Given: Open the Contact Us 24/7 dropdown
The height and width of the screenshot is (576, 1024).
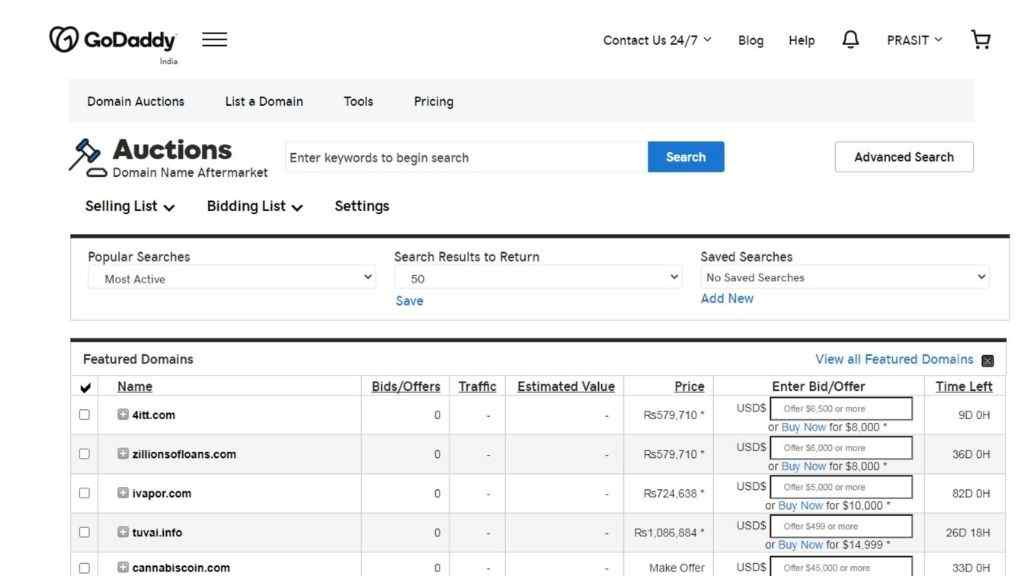Looking at the screenshot, I should point(657,40).
